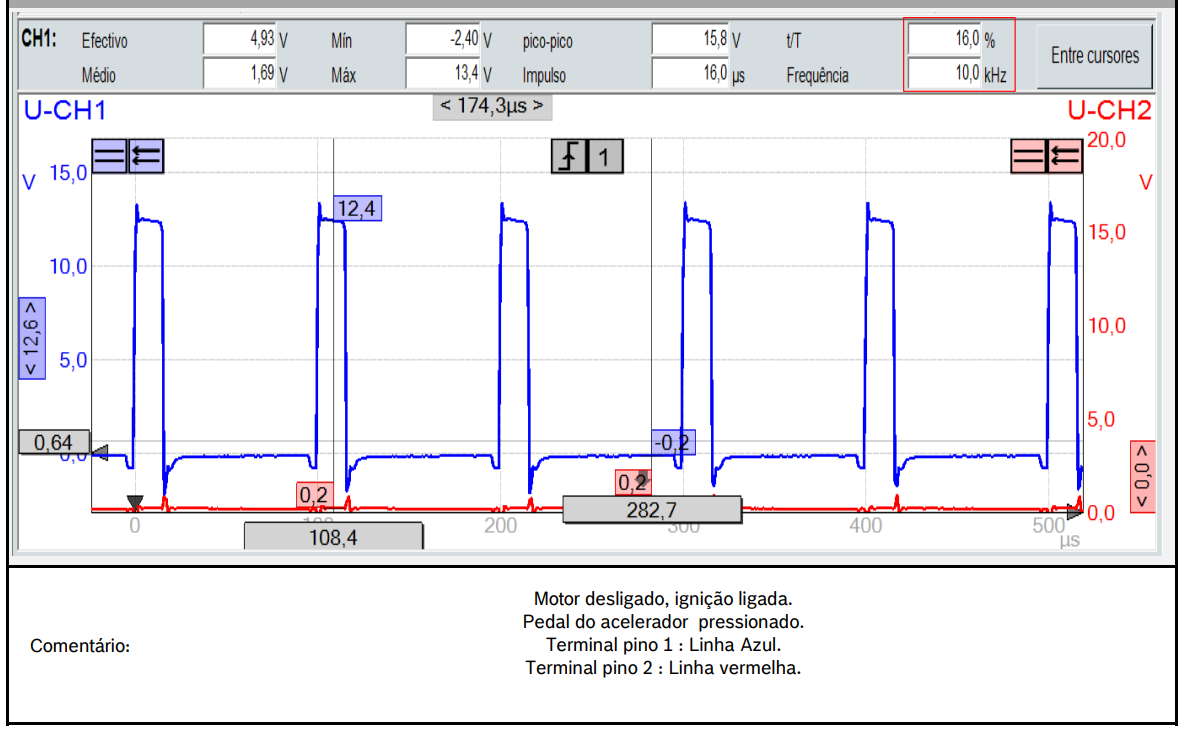The image size is (1184, 731).
Task: Click the 108,4 time cursor handle
Action: (x=333, y=536)
